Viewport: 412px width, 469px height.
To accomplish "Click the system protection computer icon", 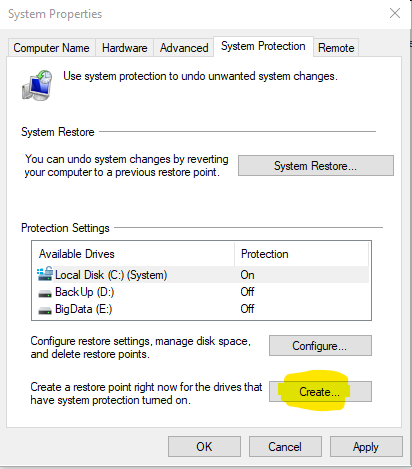I will [x=37, y=85].
